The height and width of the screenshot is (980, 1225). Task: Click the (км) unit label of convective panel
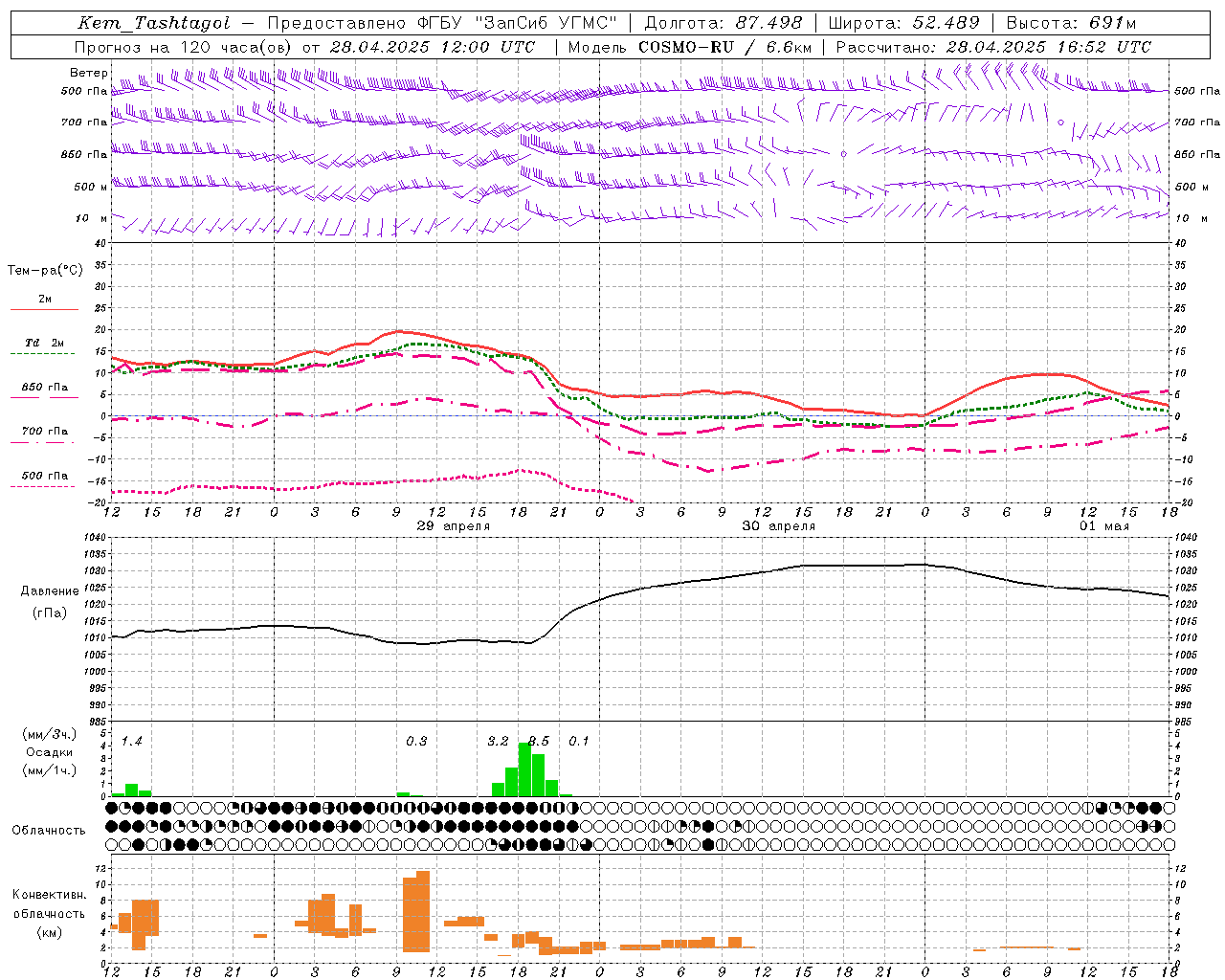tap(51, 931)
